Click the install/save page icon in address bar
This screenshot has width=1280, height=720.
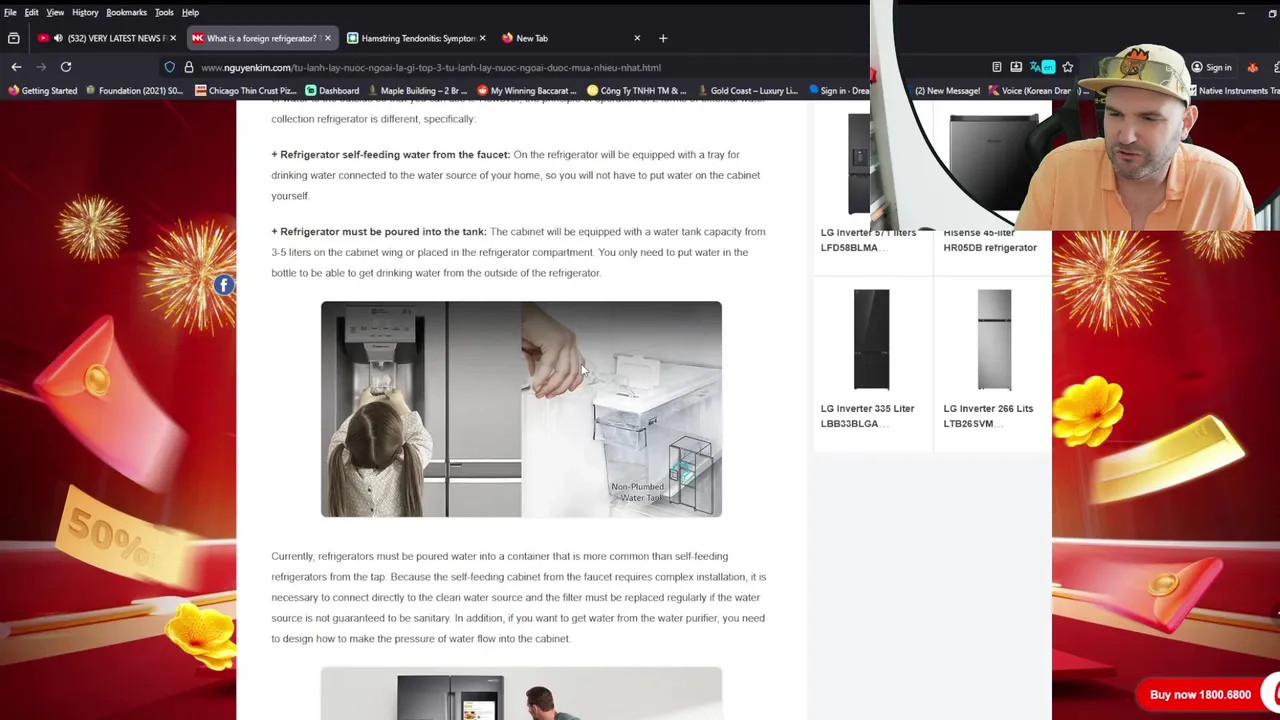[1016, 67]
